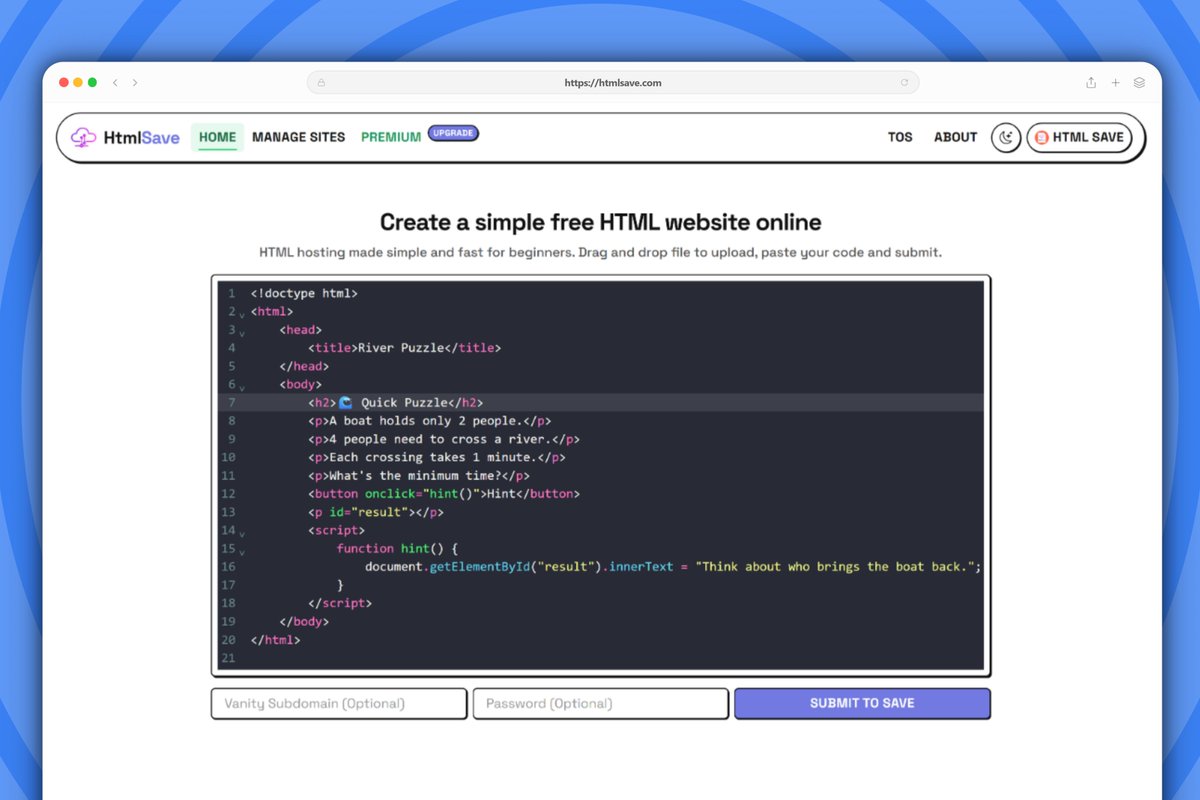Click browser back arrow
This screenshot has height=800, width=1200.
click(x=115, y=83)
